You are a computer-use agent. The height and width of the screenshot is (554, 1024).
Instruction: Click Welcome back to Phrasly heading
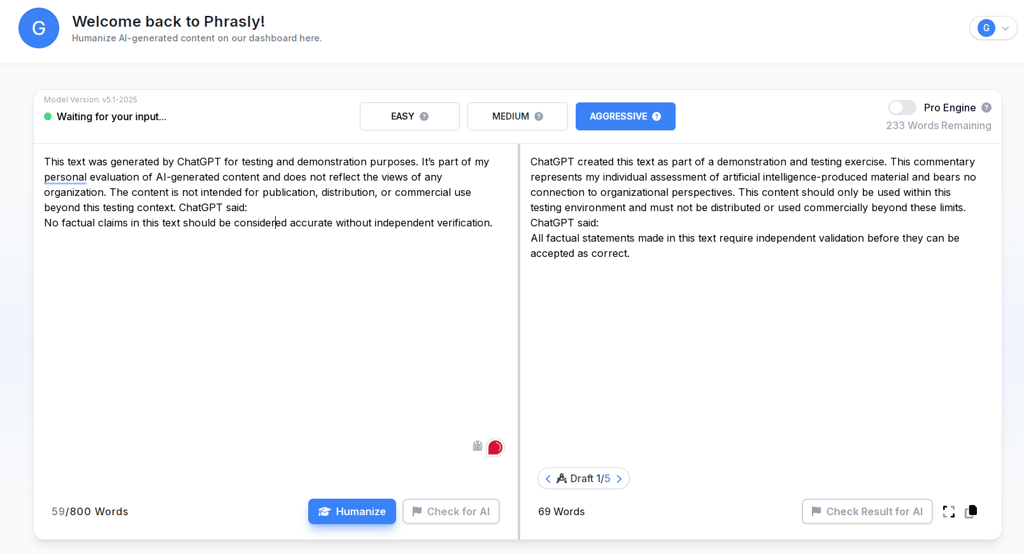coord(168,22)
